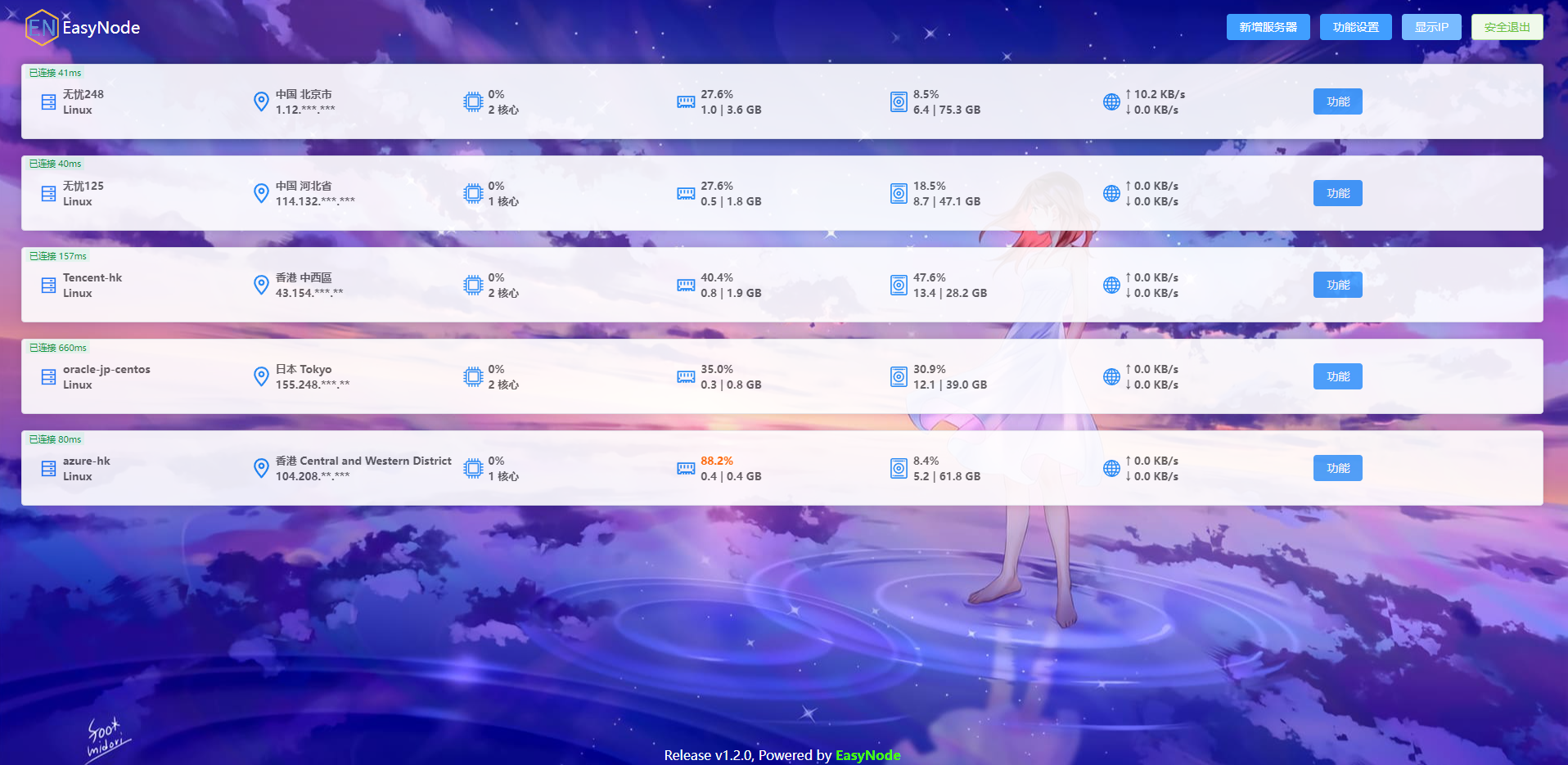This screenshot has height=765, width=1568.
Task: Click location pin icon for 日本 Tokyo
Action: coord(261,377)
